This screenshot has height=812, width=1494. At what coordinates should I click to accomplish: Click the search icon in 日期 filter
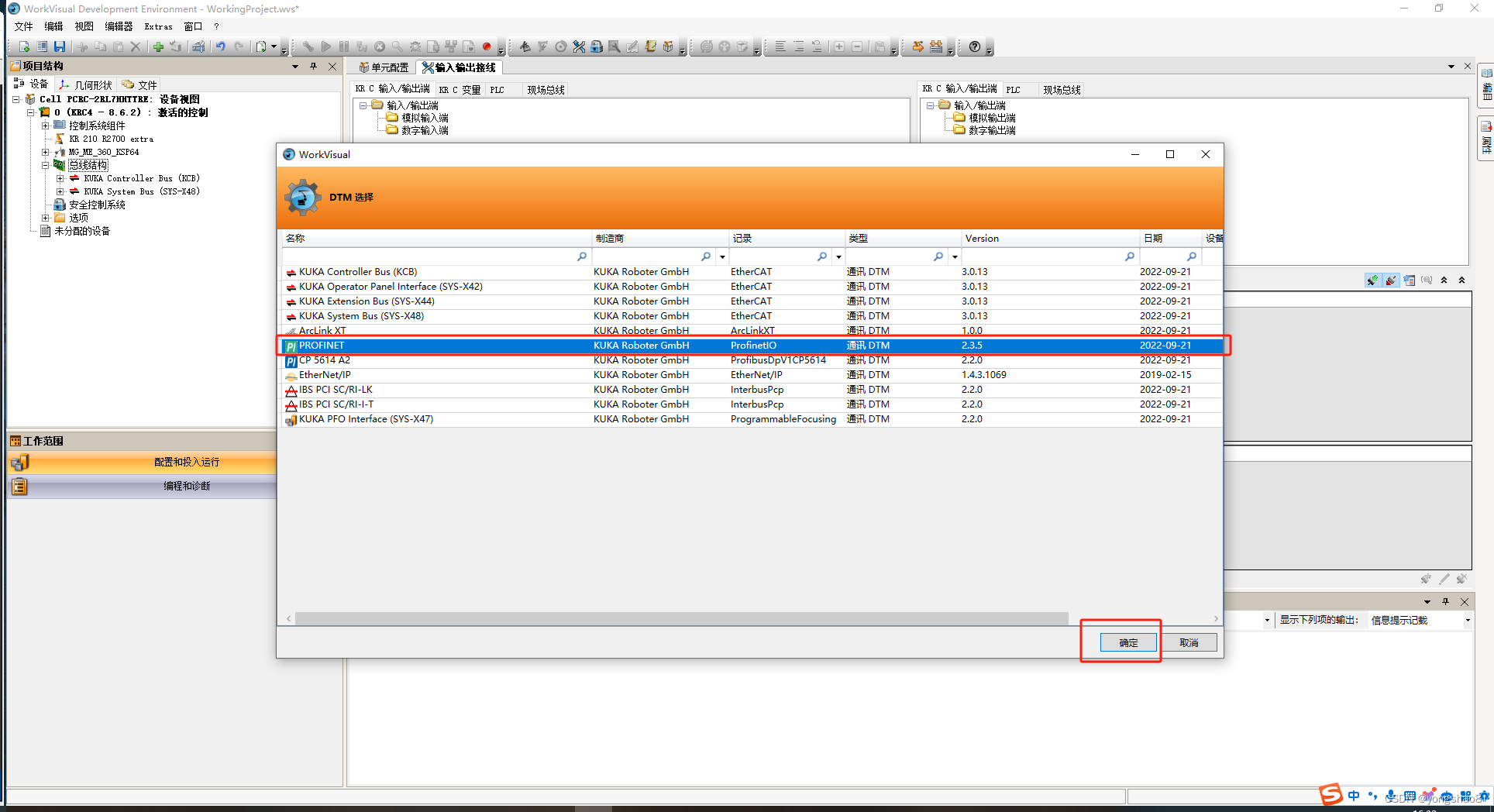1192,256
